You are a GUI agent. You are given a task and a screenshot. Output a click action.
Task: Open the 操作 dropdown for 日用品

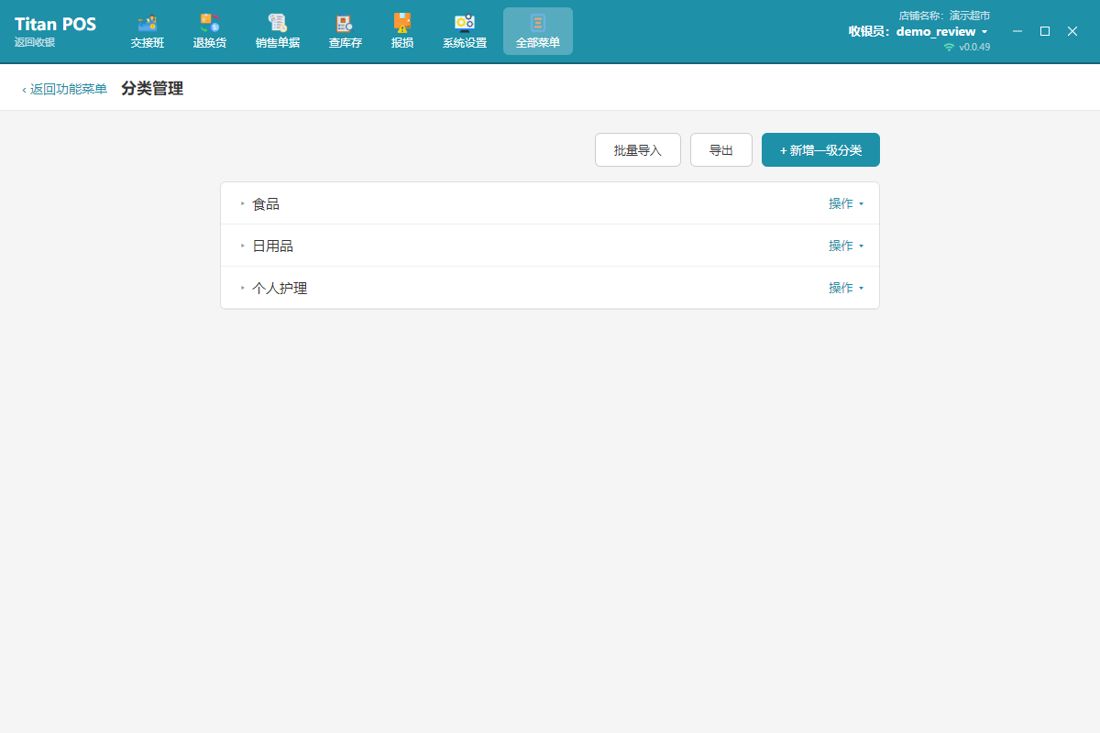(x=846, y=246)
